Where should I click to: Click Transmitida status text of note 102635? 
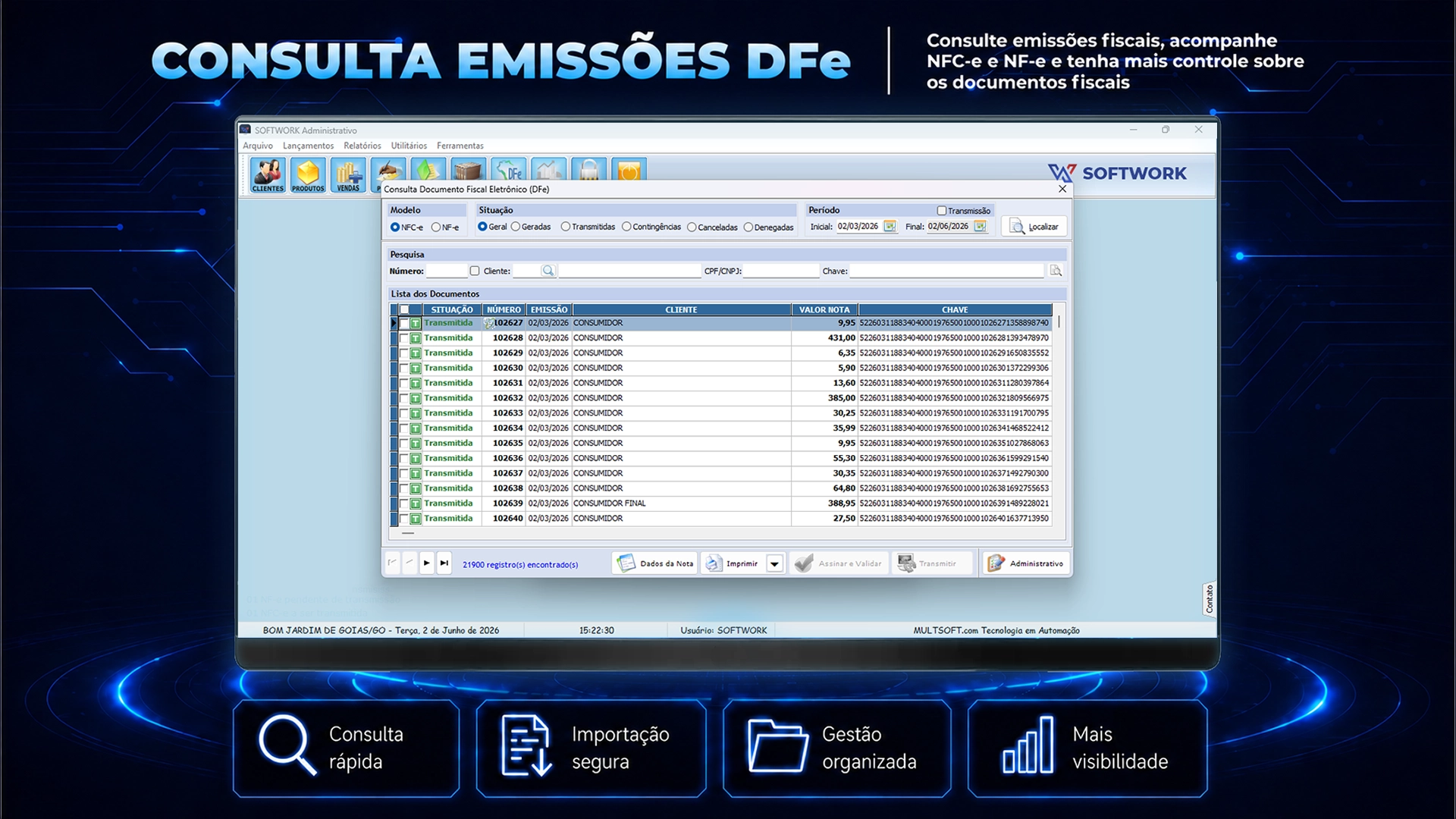448,444
